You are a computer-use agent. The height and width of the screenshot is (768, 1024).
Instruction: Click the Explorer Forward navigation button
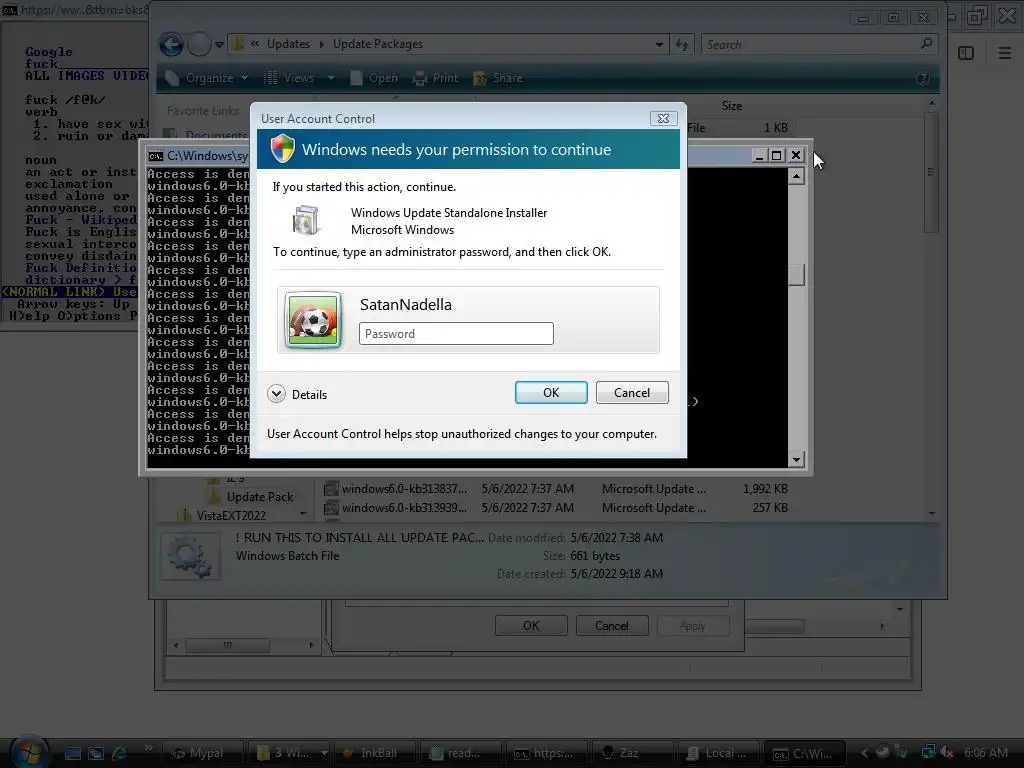point(199,44)
